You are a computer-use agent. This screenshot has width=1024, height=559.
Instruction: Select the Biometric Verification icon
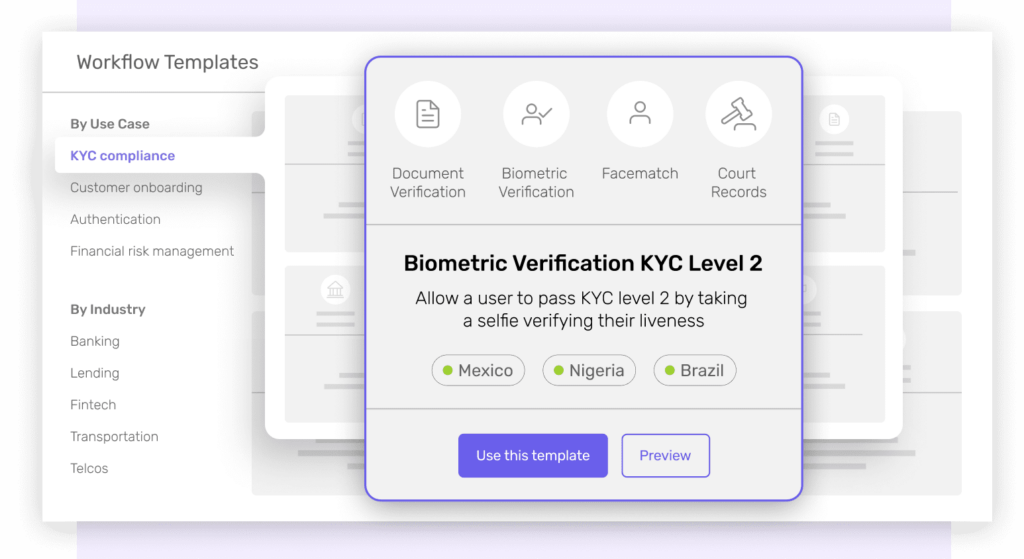click(536, 114)
